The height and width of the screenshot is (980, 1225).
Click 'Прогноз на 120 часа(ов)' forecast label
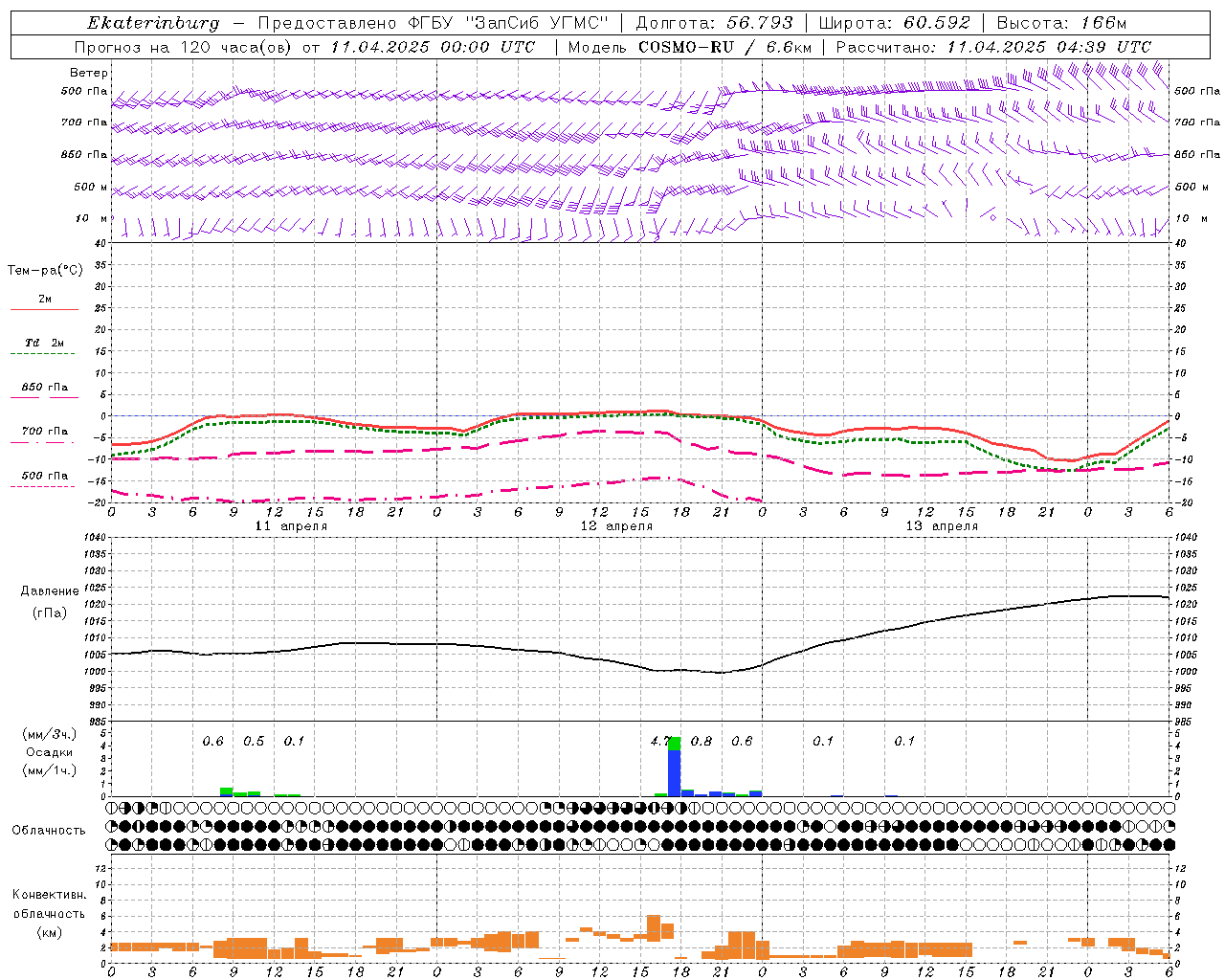pos(182,47)
